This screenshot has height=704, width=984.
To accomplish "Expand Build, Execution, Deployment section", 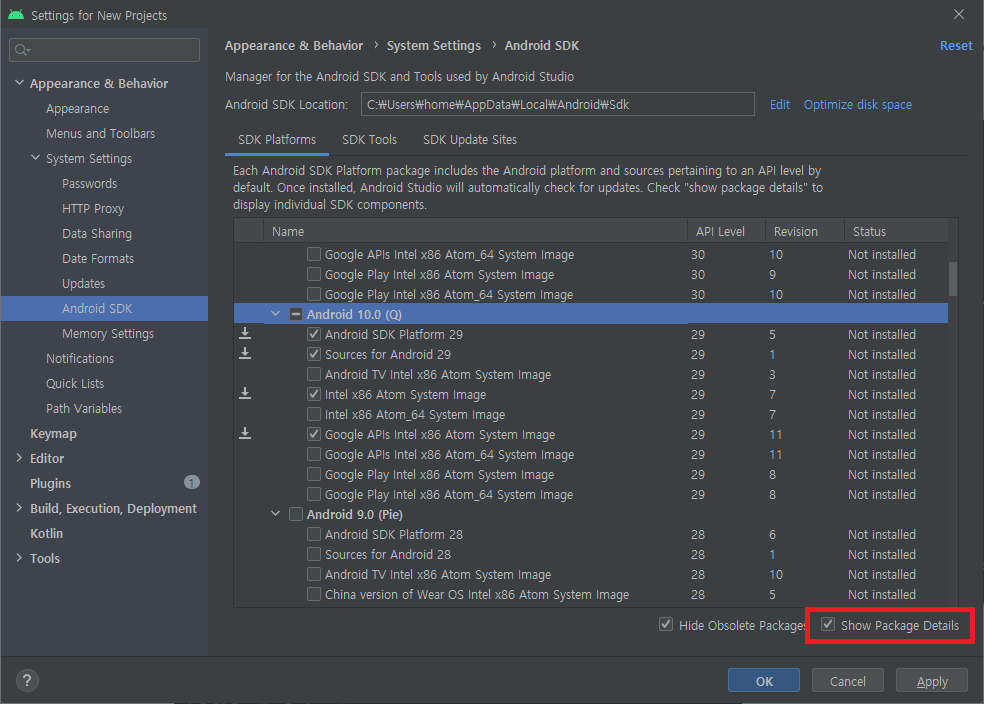I will point(19,508).
